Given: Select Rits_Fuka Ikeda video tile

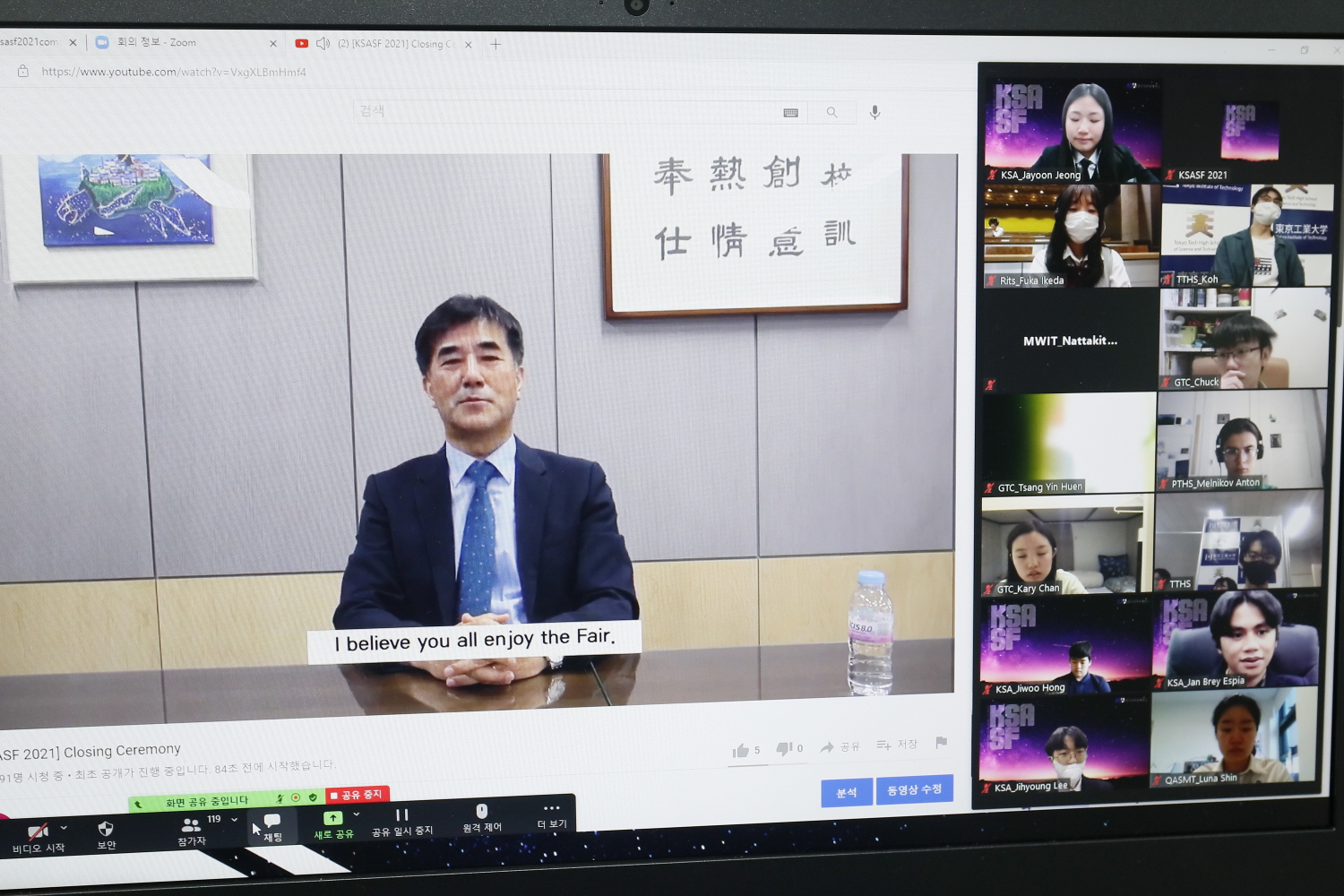Looking at the screenshot, I should coord(1071,237).
